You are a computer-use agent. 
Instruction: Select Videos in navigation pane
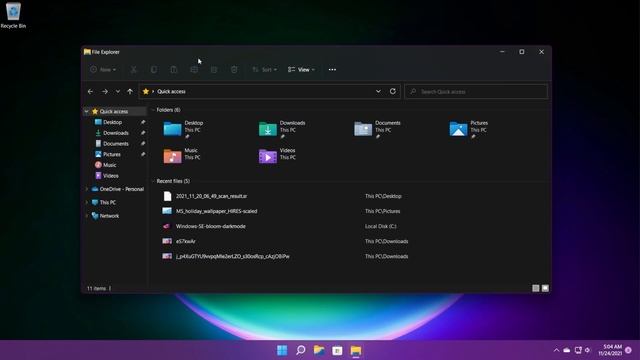110,176
